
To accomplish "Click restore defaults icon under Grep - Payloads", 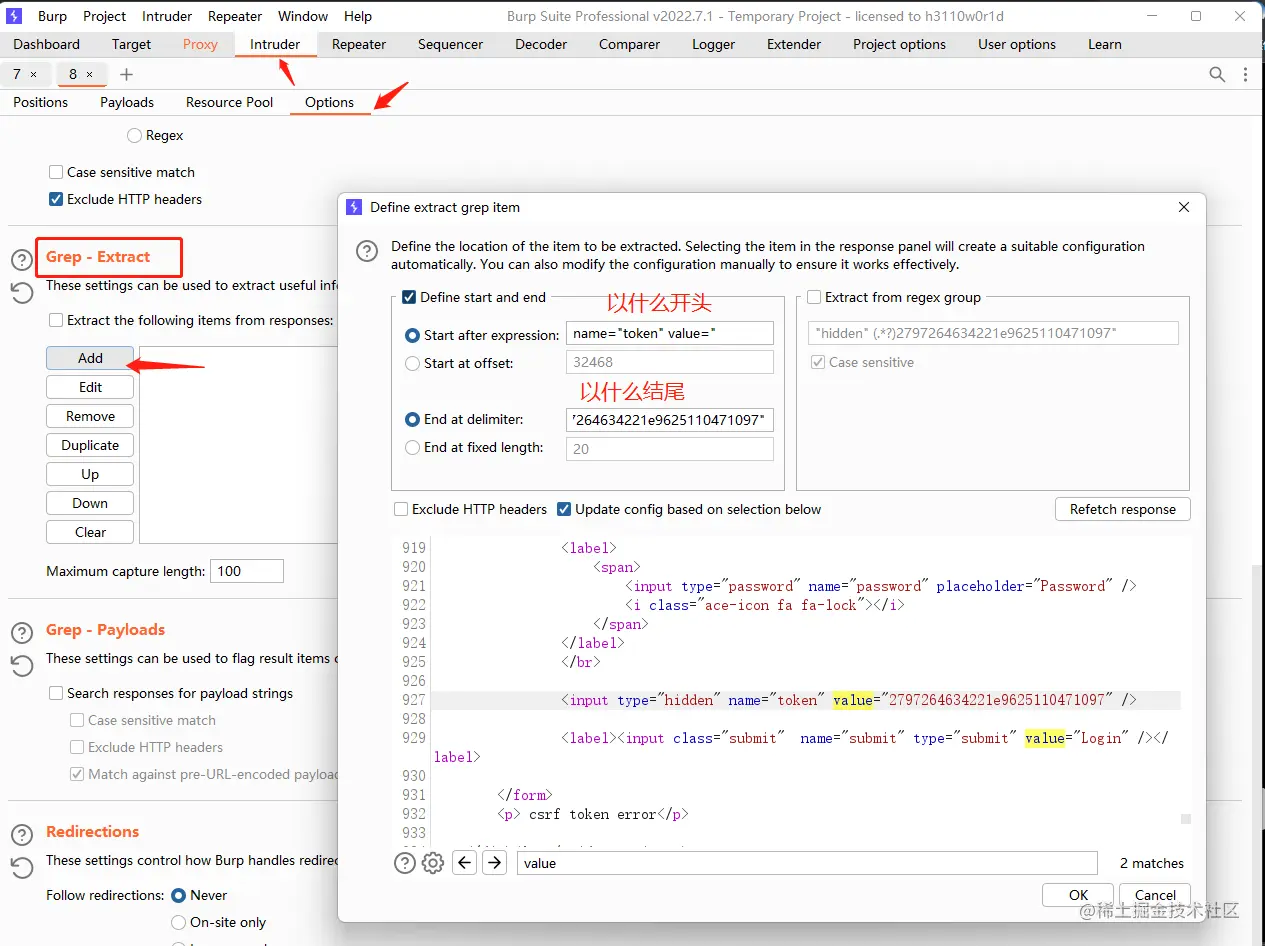I will coord(22,665).
